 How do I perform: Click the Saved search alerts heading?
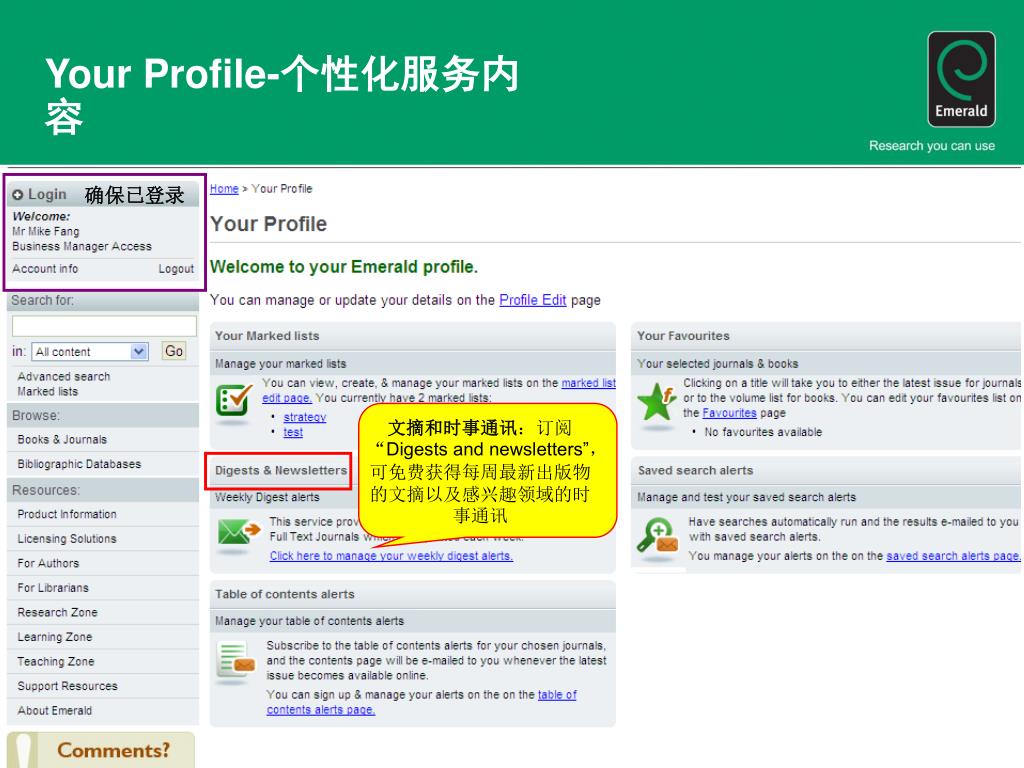coord(696,470)
